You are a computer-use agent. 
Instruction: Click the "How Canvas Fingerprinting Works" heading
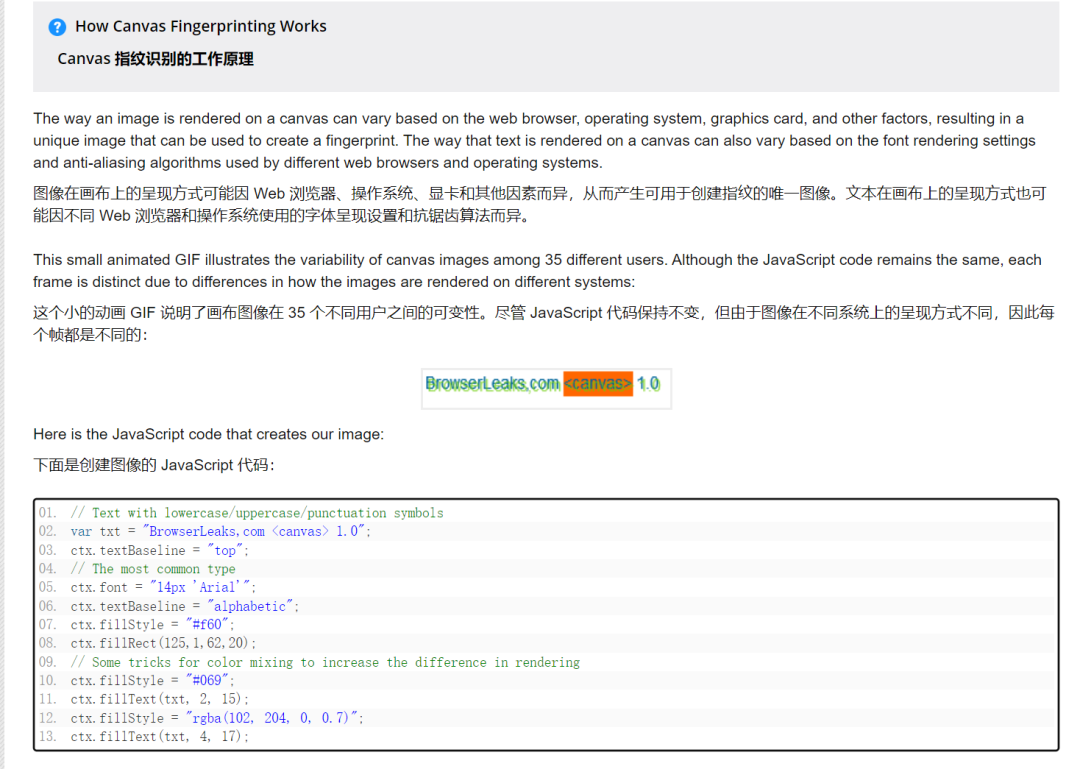coord(201,26)
